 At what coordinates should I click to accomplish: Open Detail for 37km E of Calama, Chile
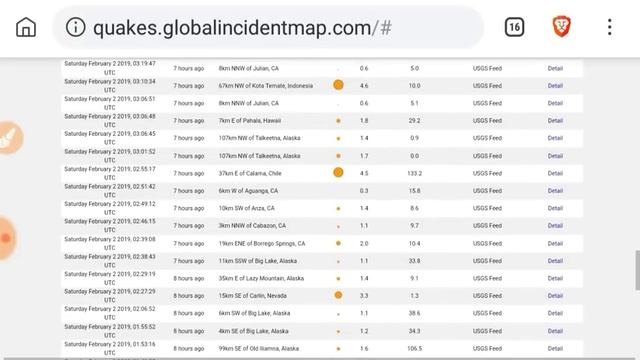555,173
